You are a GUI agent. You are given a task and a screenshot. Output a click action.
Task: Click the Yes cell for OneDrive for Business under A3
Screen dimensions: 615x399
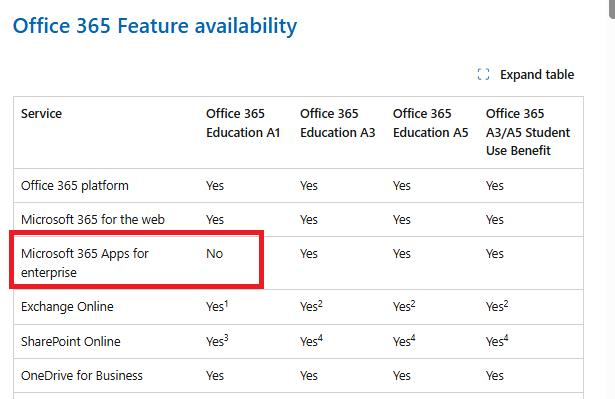(309, 375)
